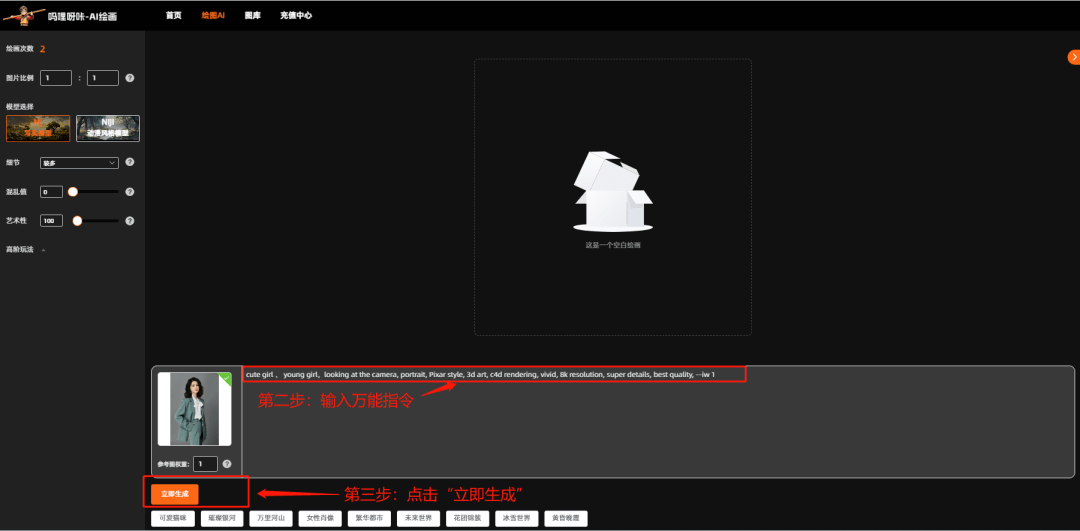Click into the prompt text area
Image resolution: width=1080 pixels, height=531 pixels.
658,421
